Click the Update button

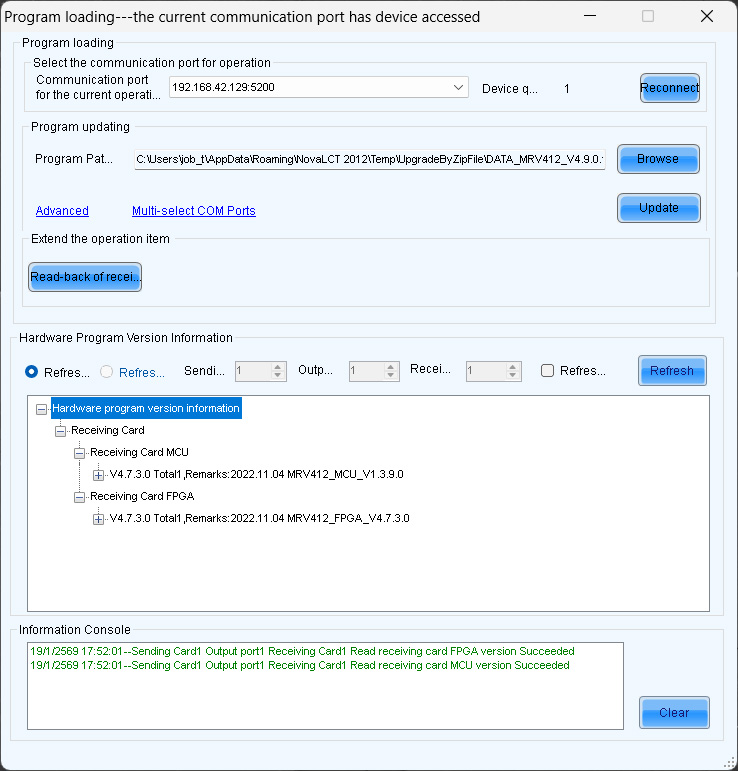(x=658, y=208)
